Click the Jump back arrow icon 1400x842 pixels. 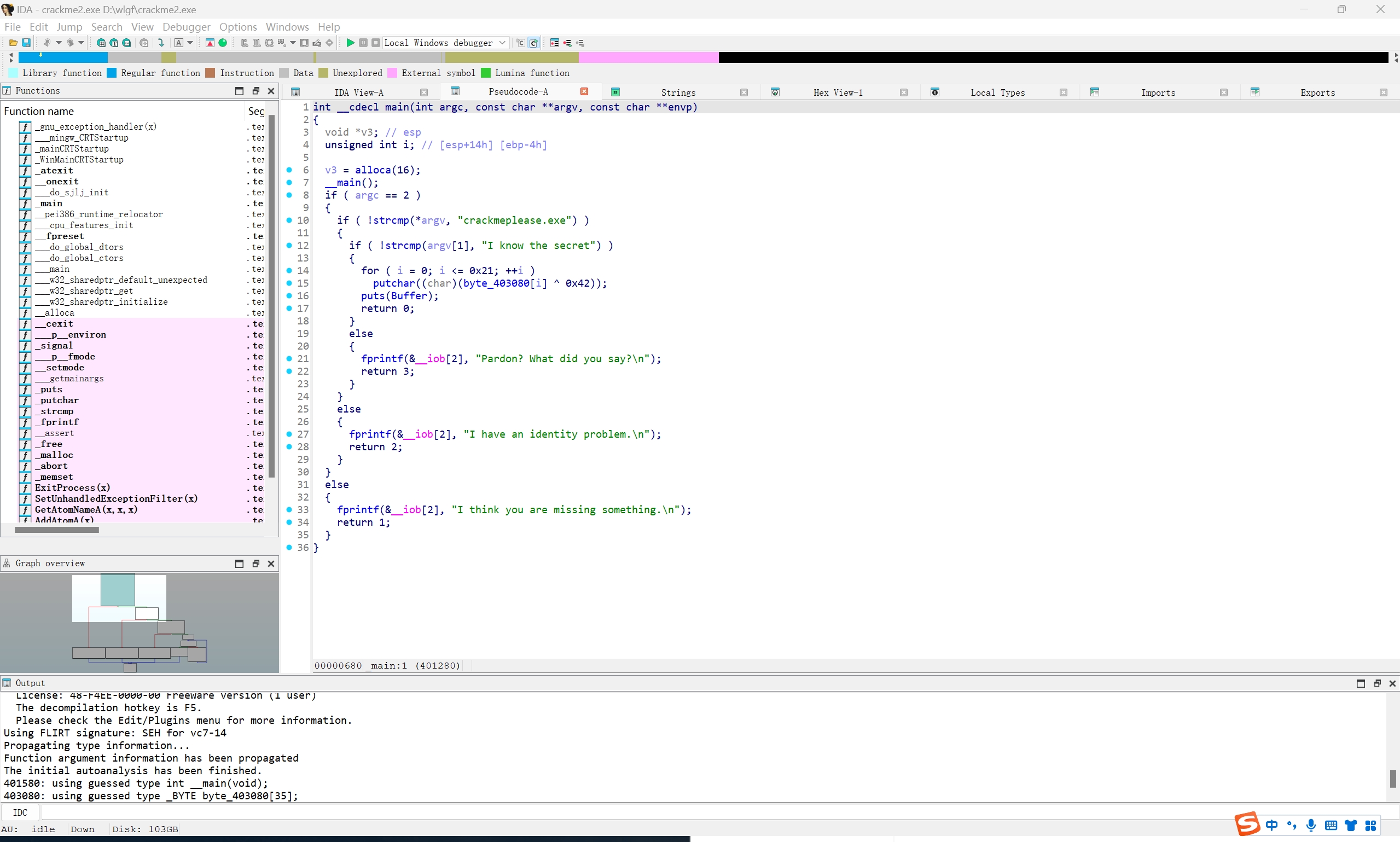[x=47, y=43]
